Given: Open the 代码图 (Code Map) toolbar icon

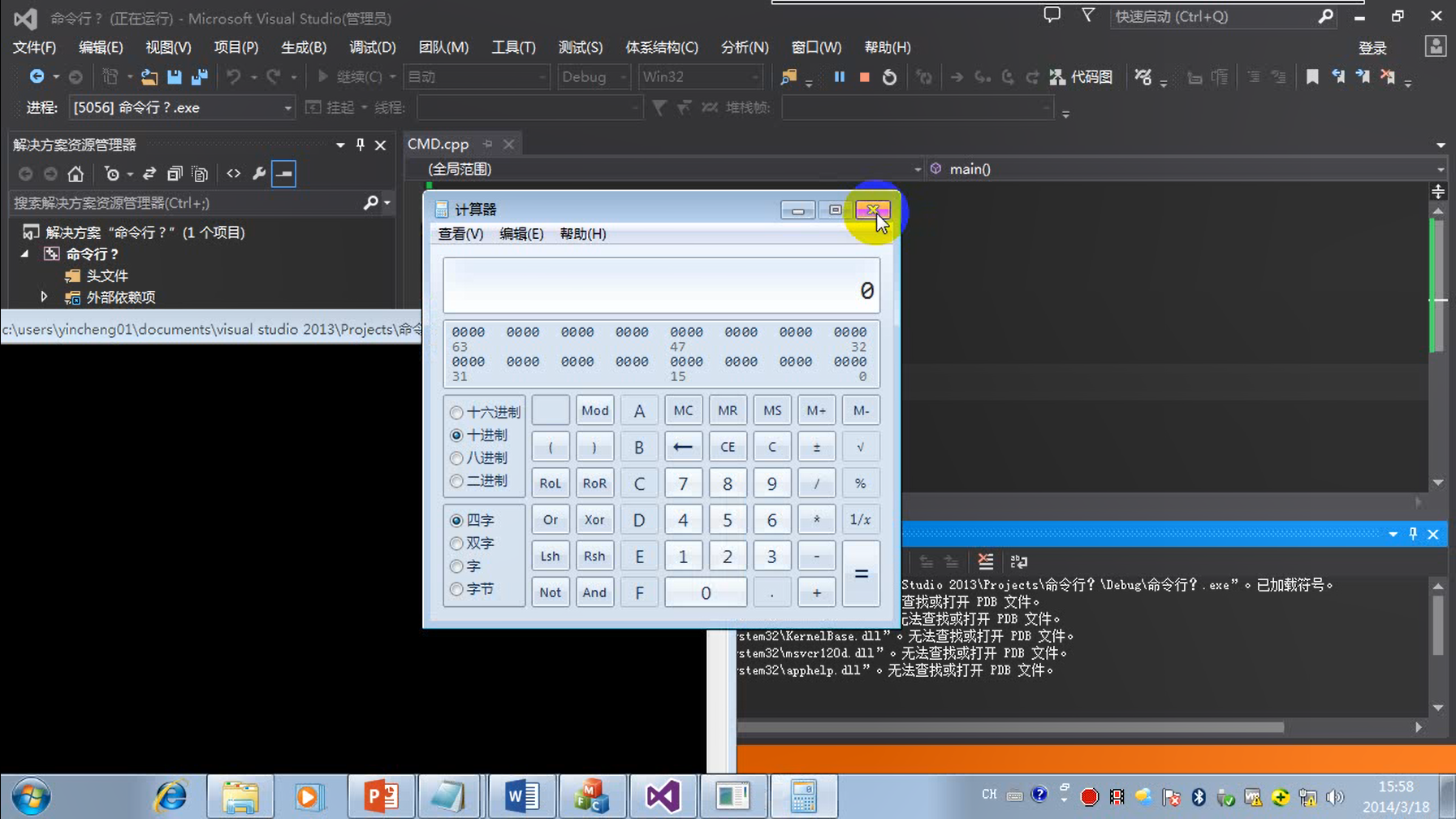Looking at the screenshot, I should pos(1080,76).
